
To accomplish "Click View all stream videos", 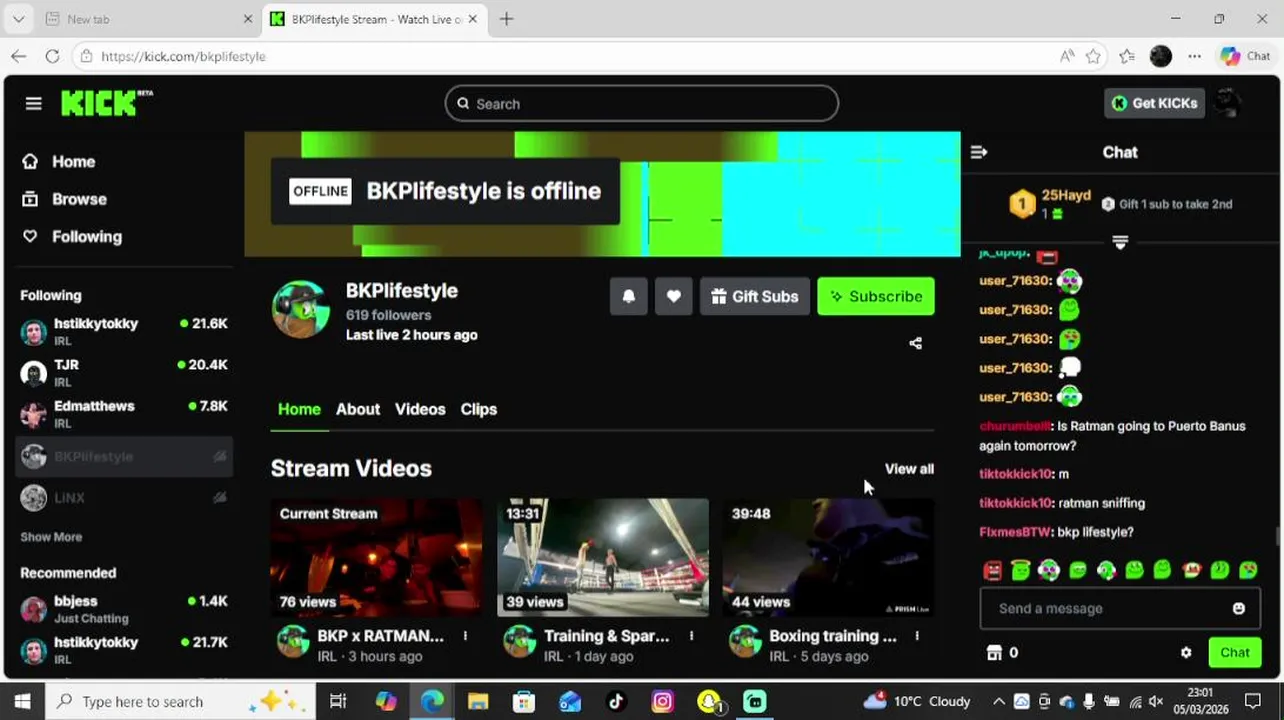I will coord(909,468).
